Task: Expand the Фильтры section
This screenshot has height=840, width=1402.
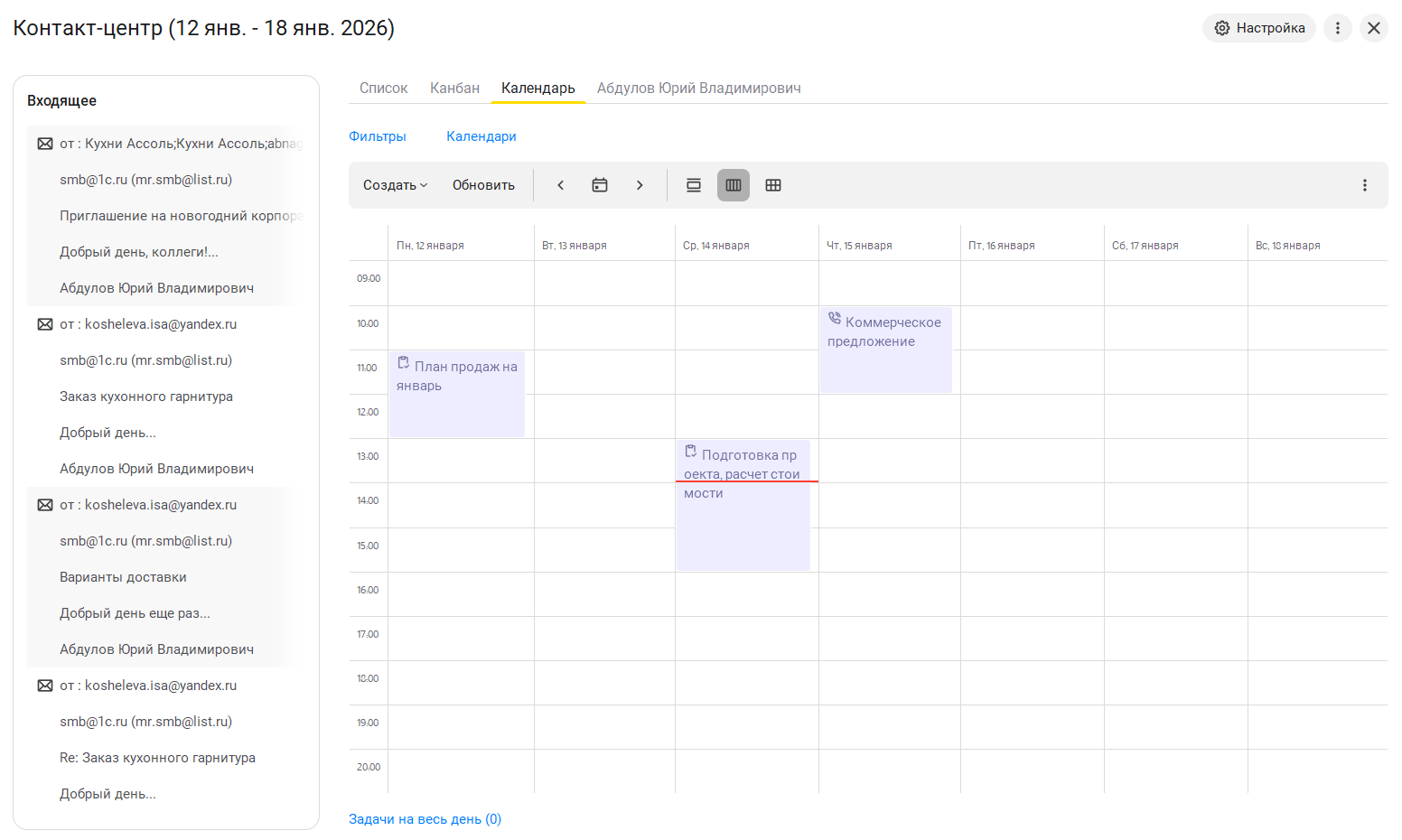Action: point(378,136)
